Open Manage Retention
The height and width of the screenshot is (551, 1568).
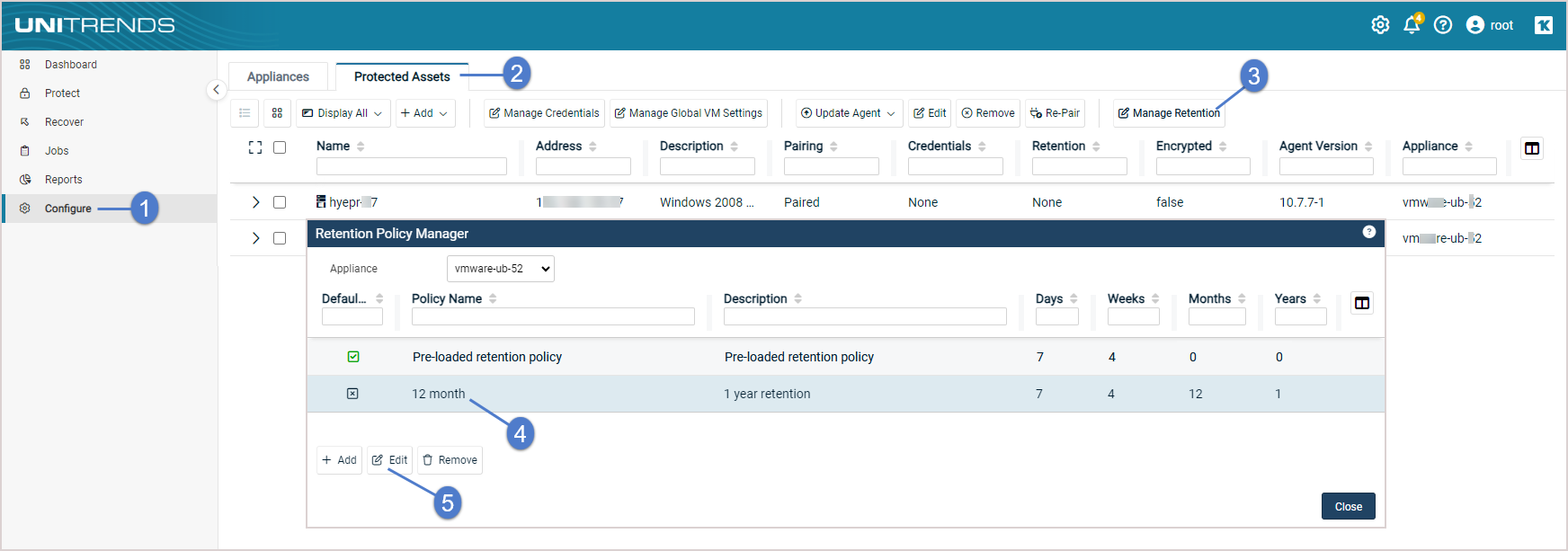coord(1169,113)
